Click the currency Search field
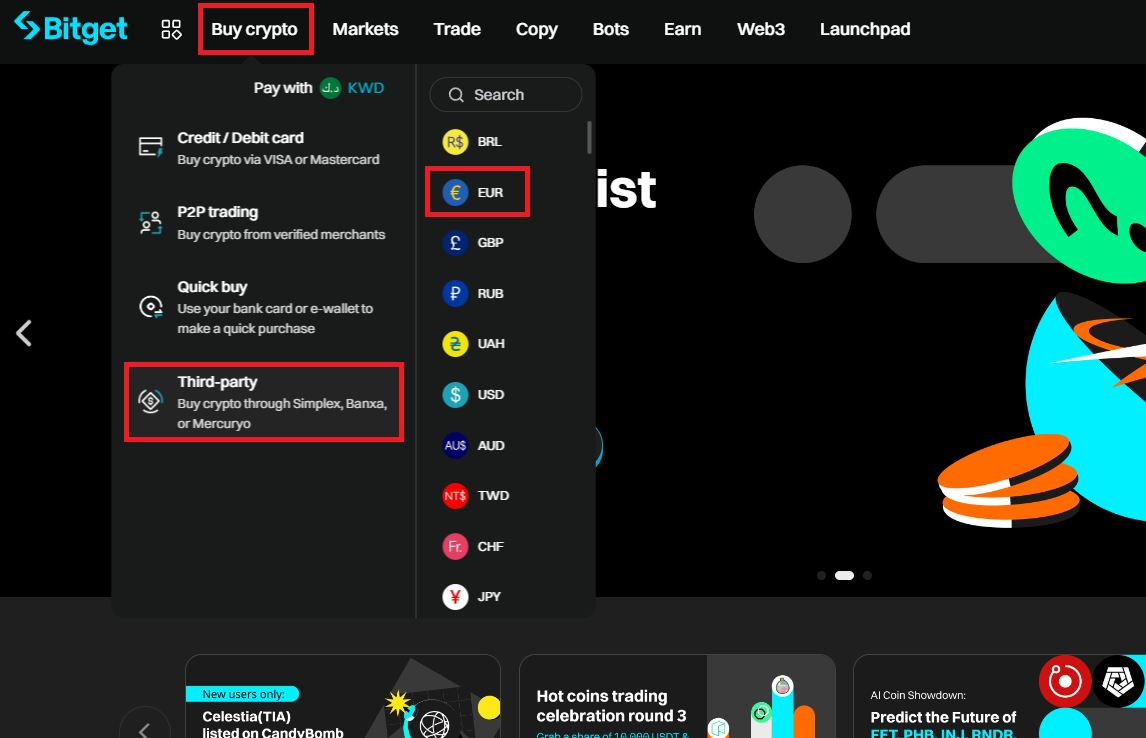The height and width of the screenshot is (738, 1146). click(x=506, y=95)
